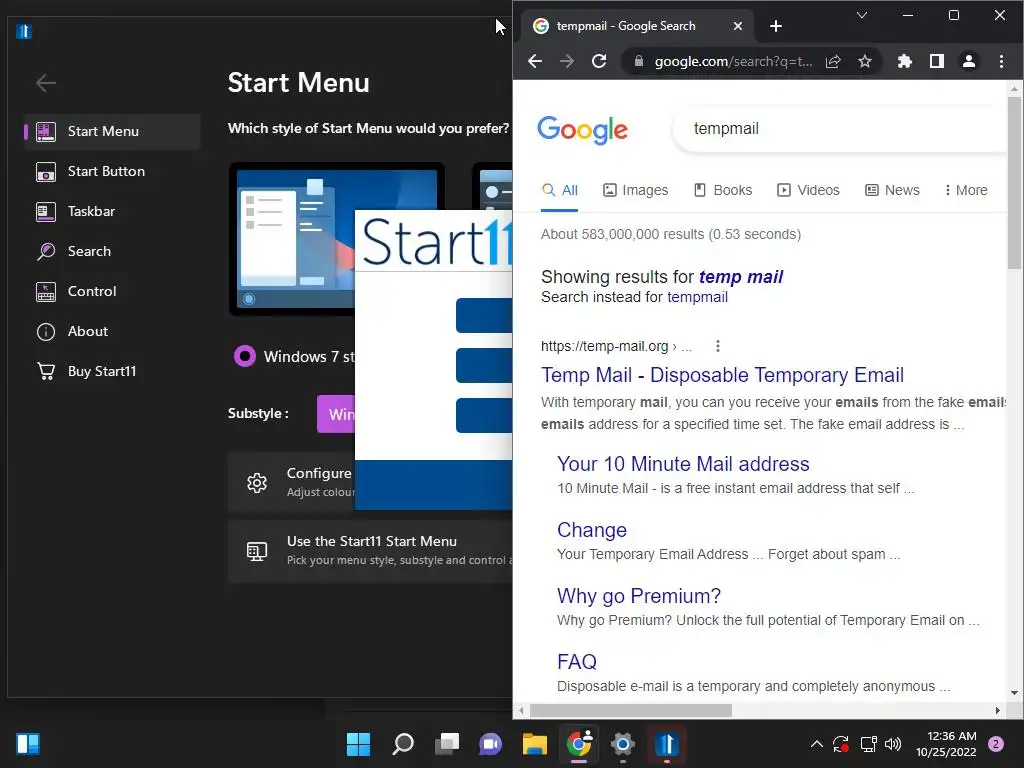
Task: Click the 'temp mail' corrected query link
Action: point(741,277)
